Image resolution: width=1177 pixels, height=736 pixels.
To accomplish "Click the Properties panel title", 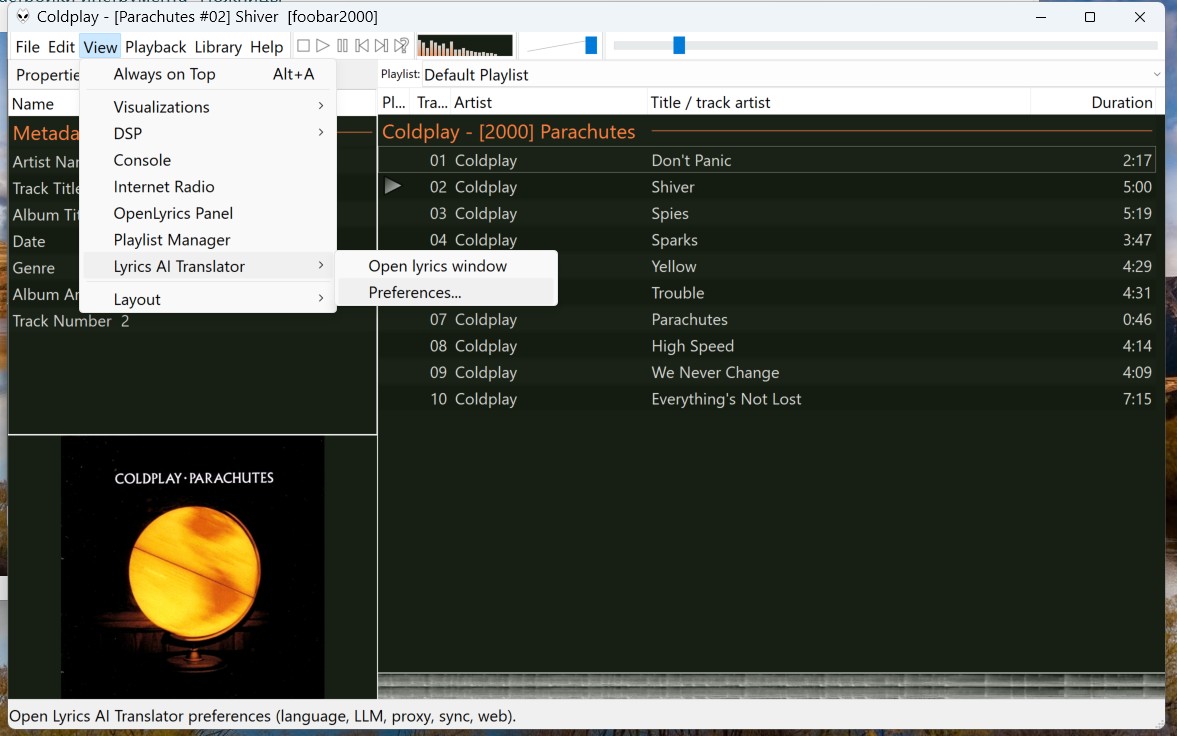I will (x=47, y=74).
